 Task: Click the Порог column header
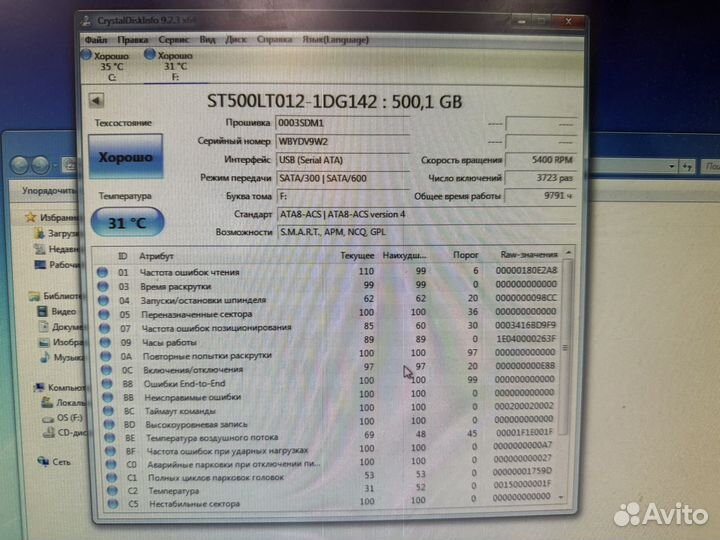pyautogui.click(x=465, y=255)
